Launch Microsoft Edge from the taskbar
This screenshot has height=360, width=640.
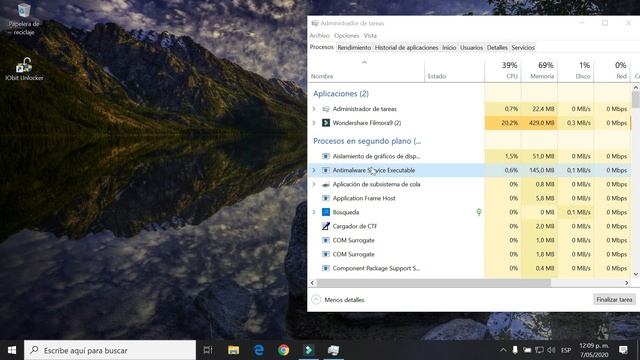(259, 350)
